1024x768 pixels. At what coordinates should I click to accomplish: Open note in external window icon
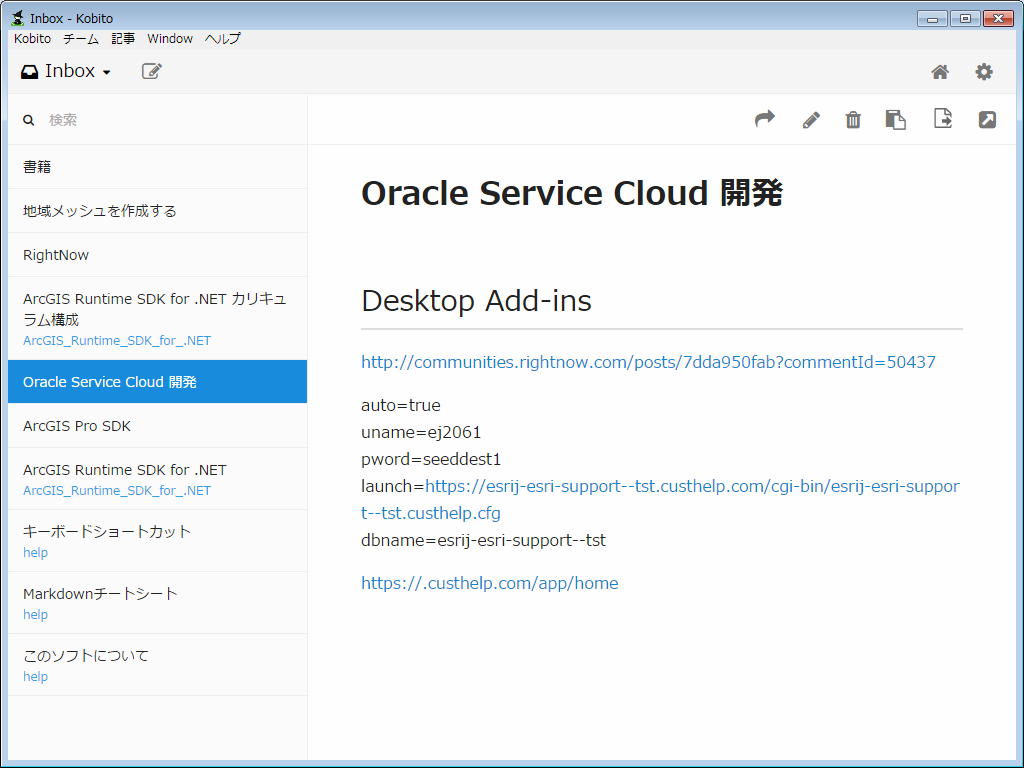(987, 120)
